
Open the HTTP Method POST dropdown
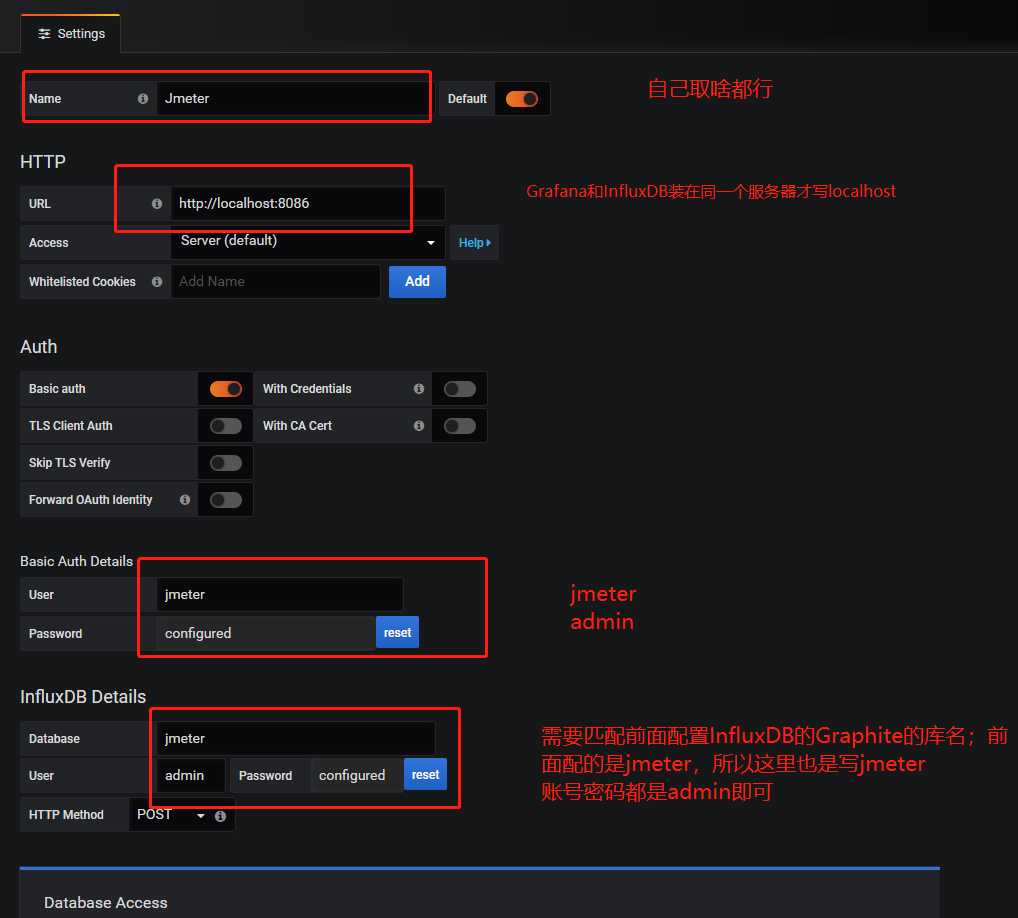tap(171, 815)
